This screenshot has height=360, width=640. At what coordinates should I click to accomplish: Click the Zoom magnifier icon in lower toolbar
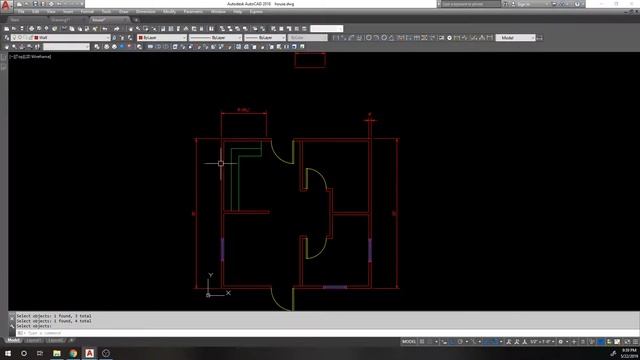[x=14, y=47]
